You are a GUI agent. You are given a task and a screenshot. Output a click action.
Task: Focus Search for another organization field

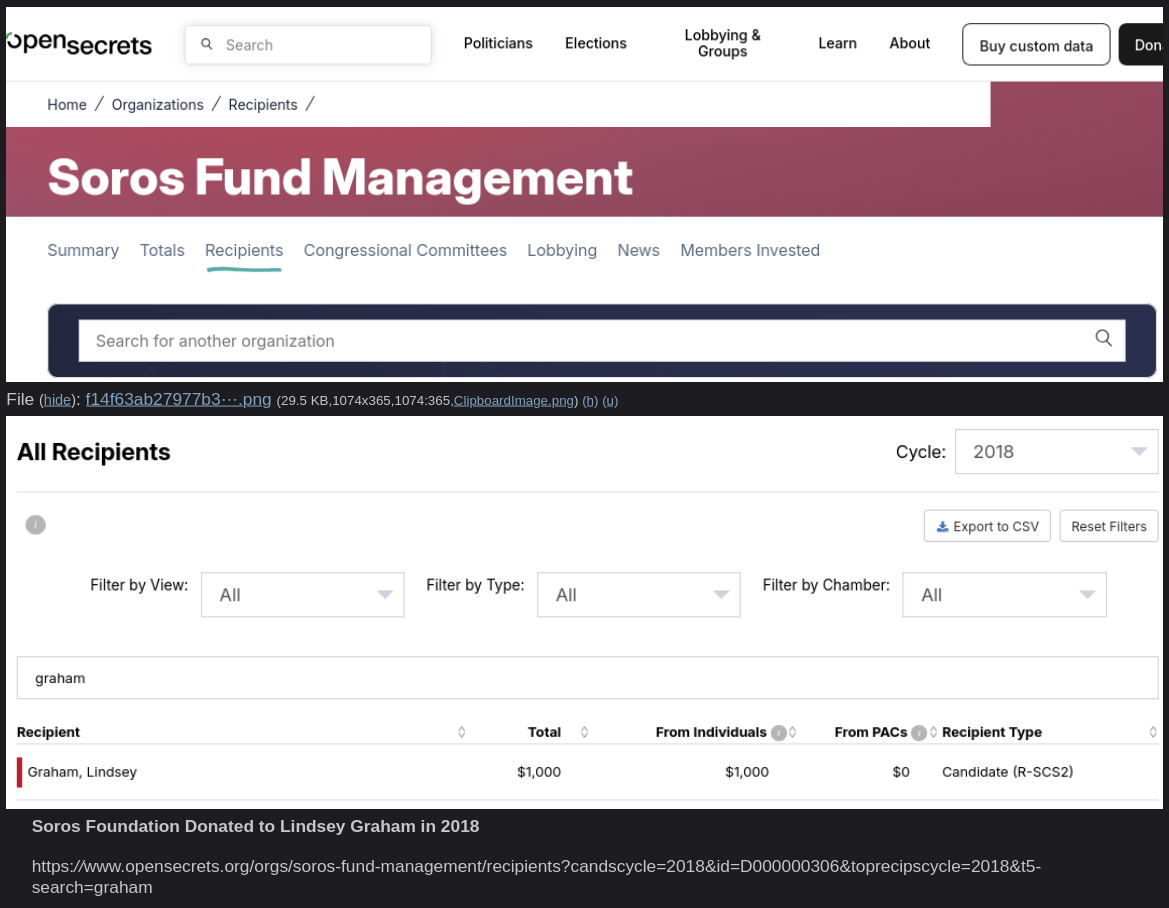click(x=602, y=341)
